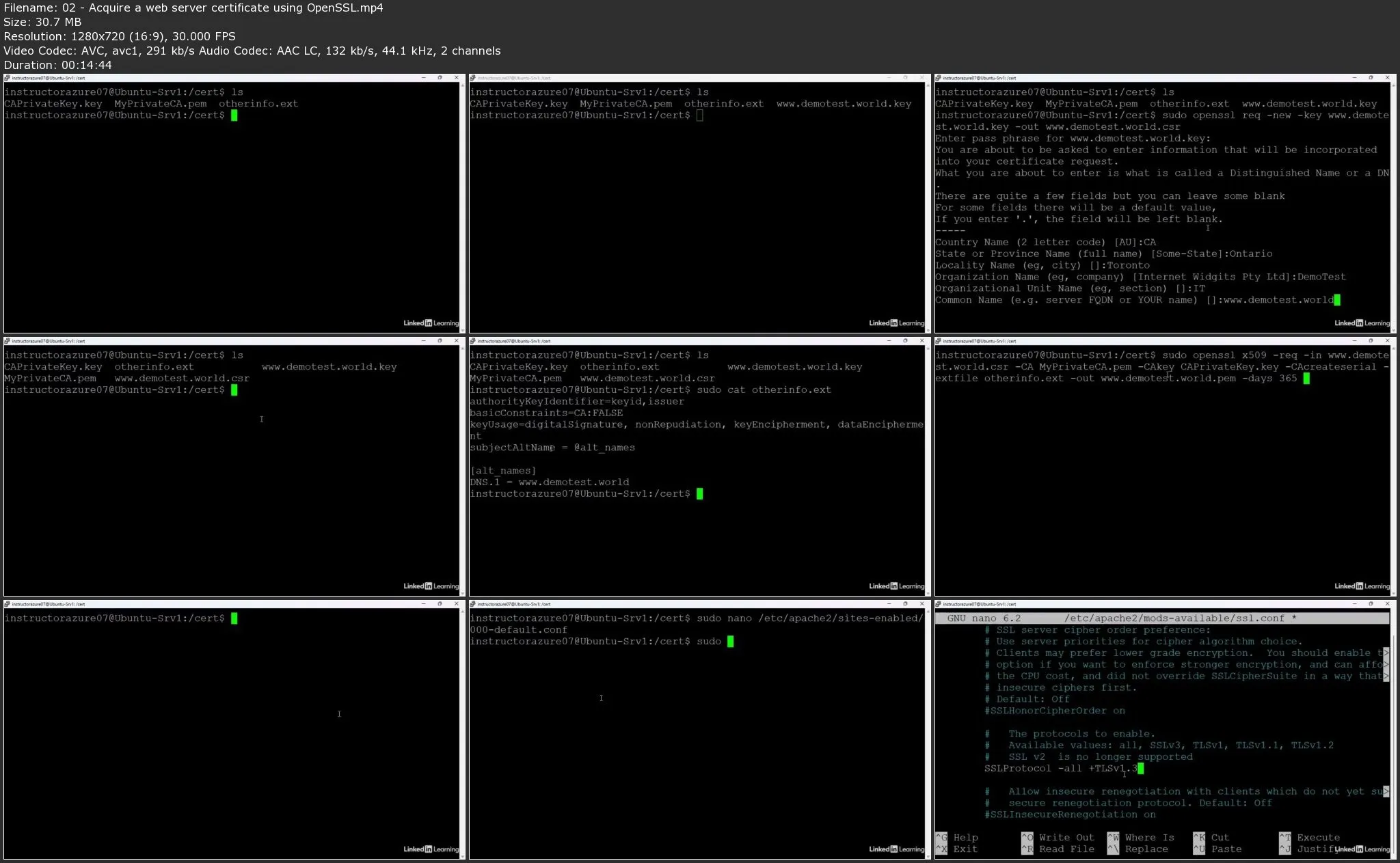
Task: Click ^X Exit shortcut in nano
Action: [957, 849]
